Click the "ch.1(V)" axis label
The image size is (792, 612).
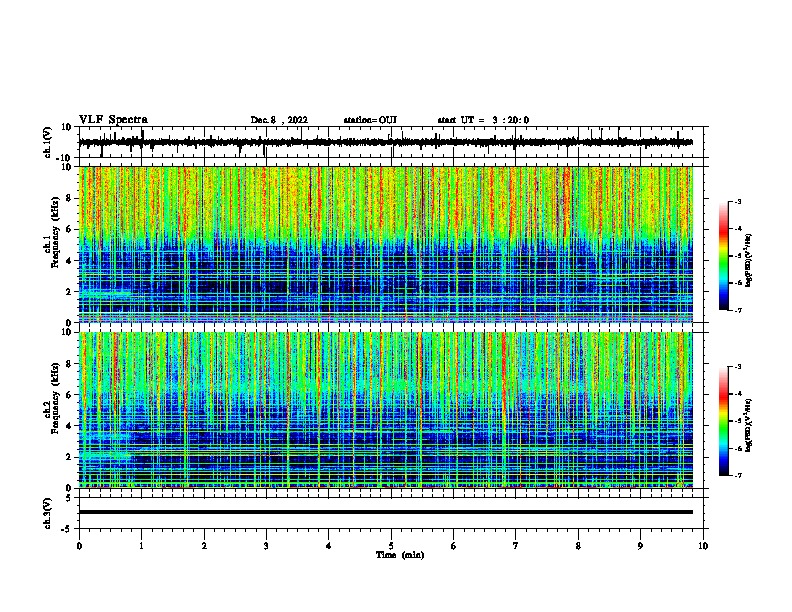coord(48,142)
